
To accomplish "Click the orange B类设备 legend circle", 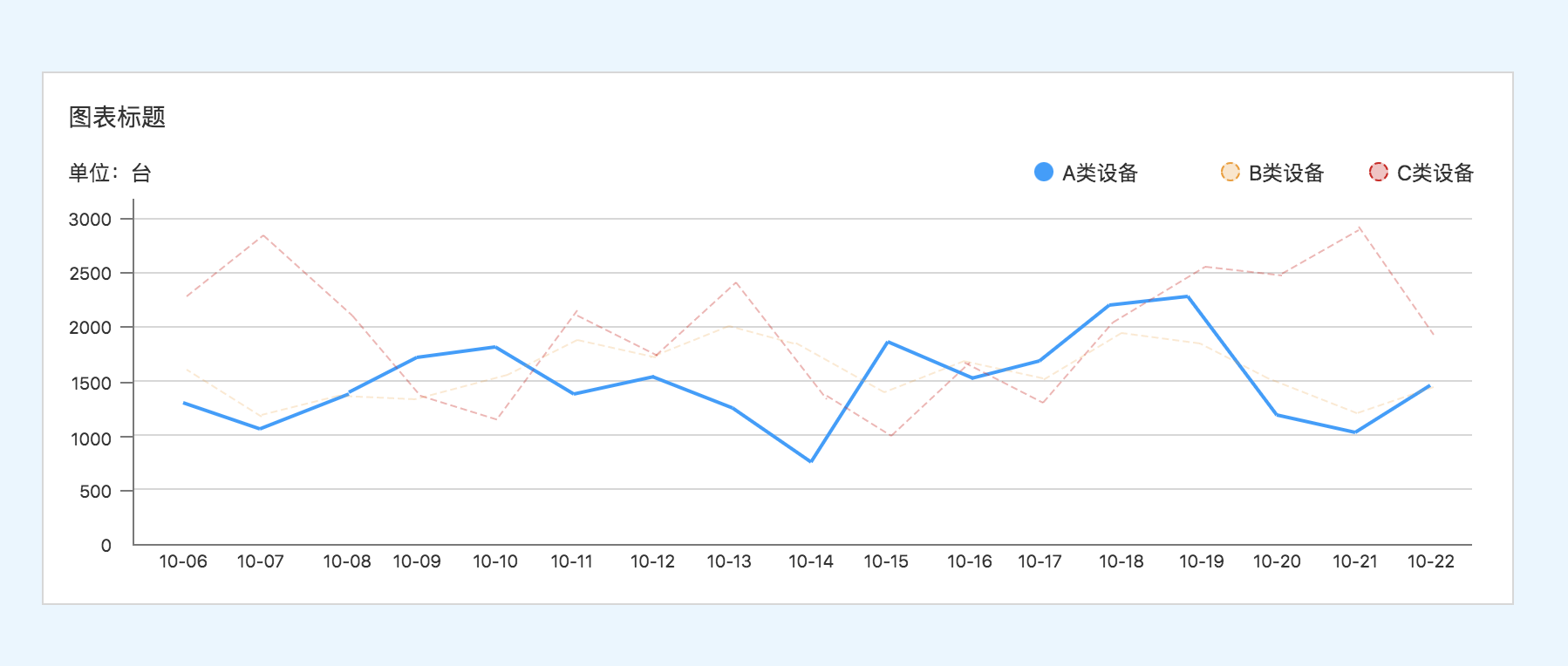I will coord(1230,172).
